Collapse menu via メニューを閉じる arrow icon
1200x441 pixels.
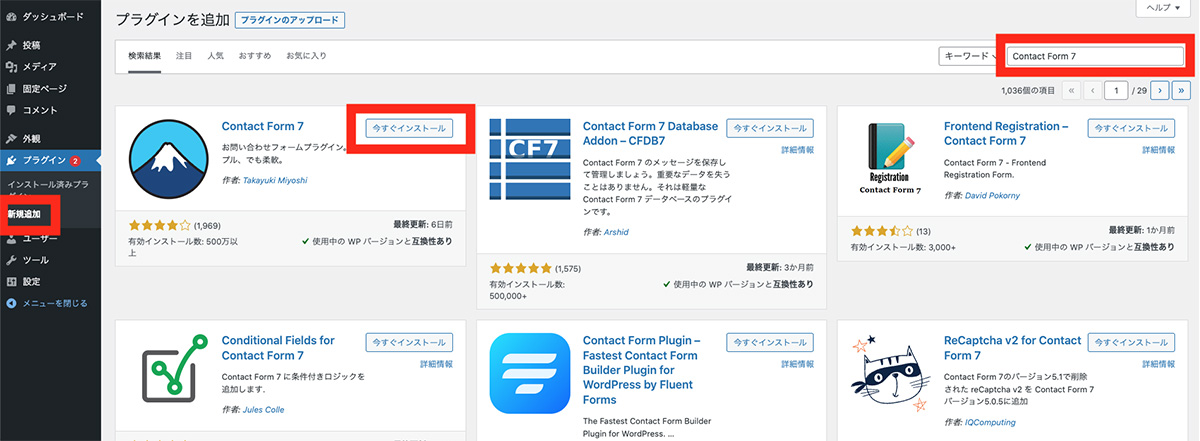point(11,303)
